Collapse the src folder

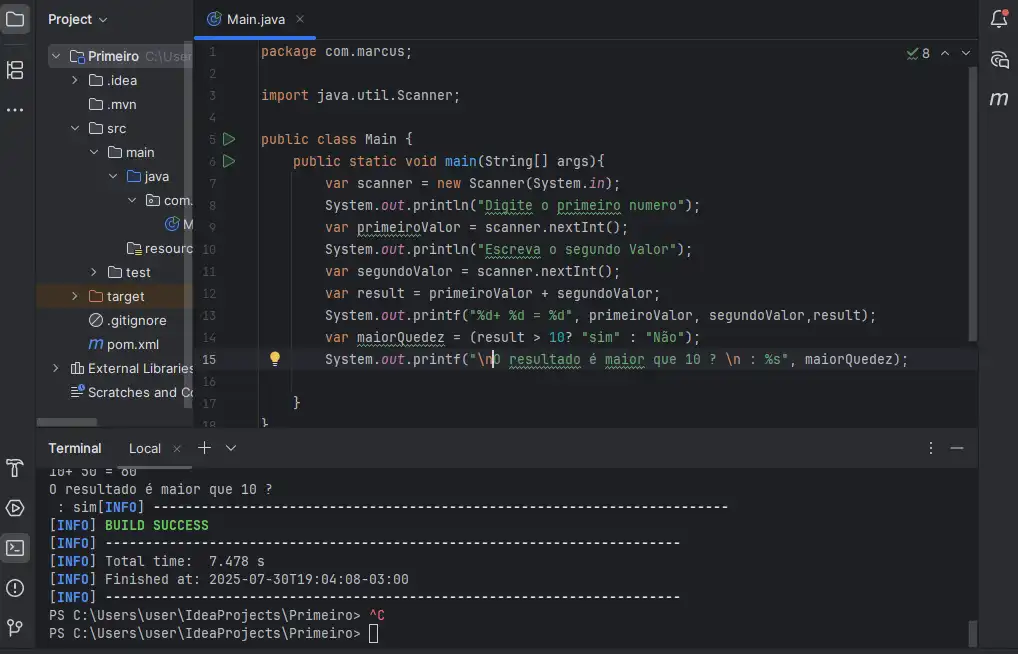tap(75, 129)
